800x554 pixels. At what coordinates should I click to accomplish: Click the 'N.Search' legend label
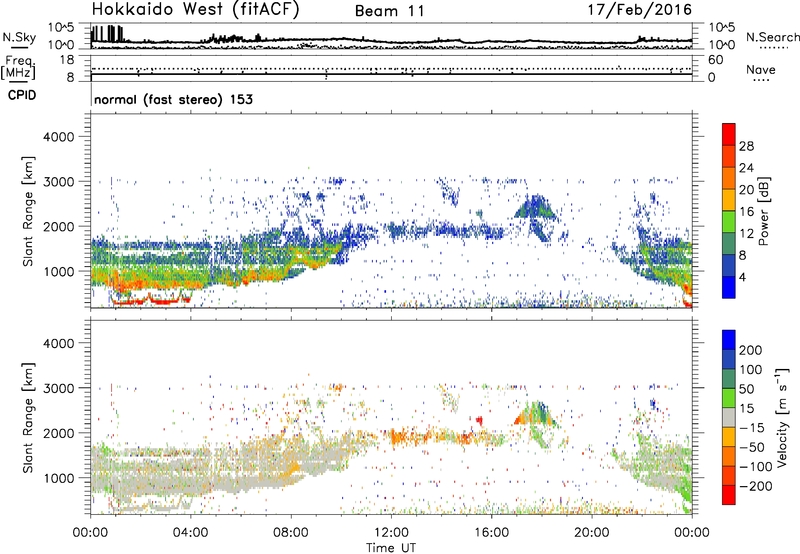click(x=772, y=37)
